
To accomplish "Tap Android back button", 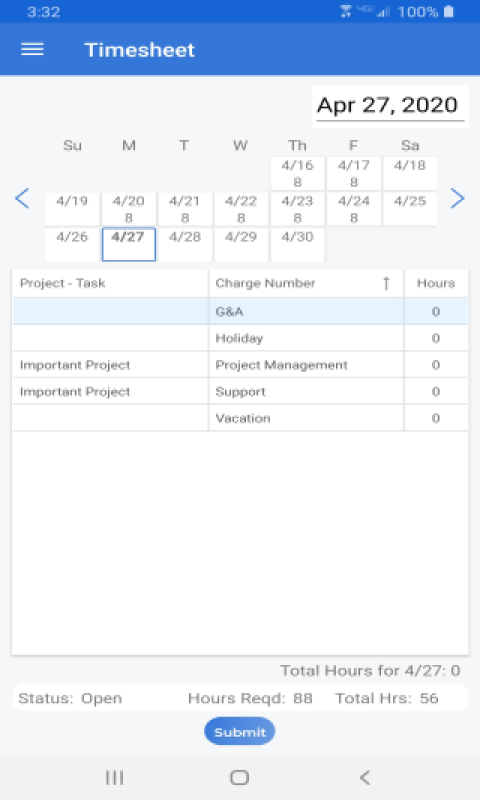I will tap(364, 778).
